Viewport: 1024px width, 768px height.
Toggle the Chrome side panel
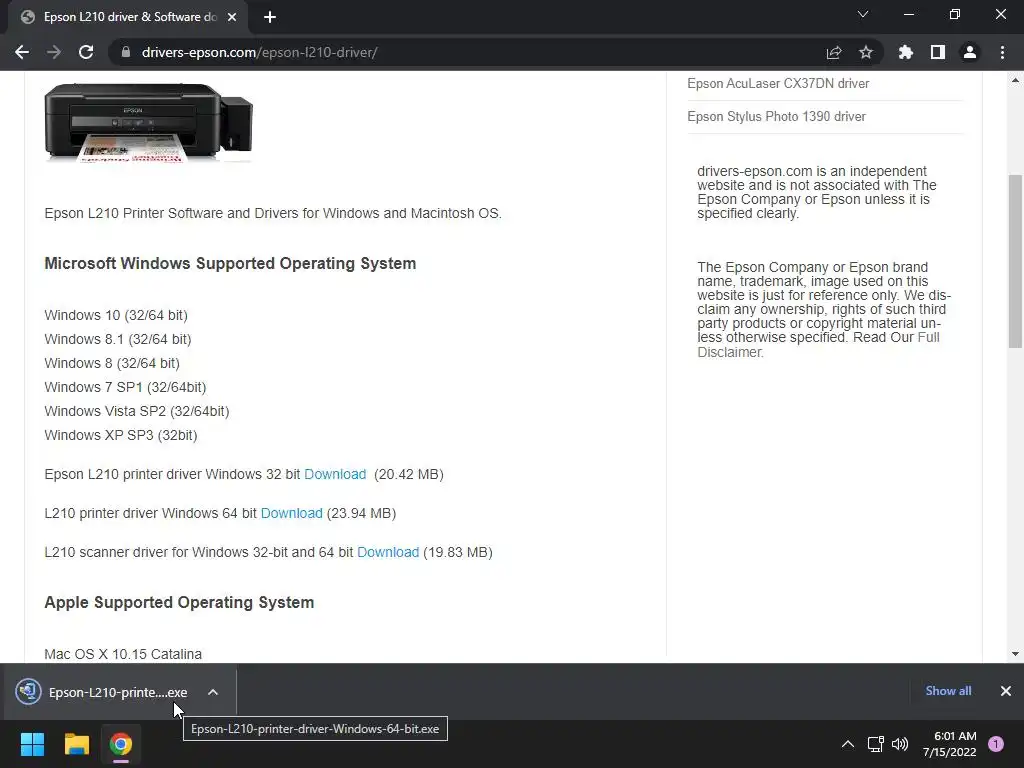[x=938, y=52]
